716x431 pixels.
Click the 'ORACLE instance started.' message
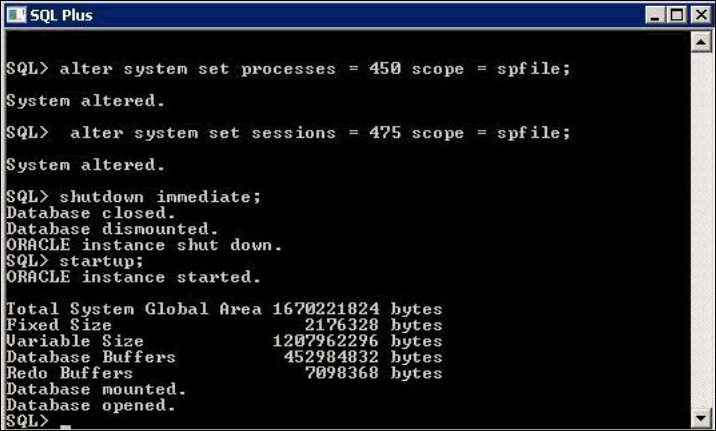133,277
